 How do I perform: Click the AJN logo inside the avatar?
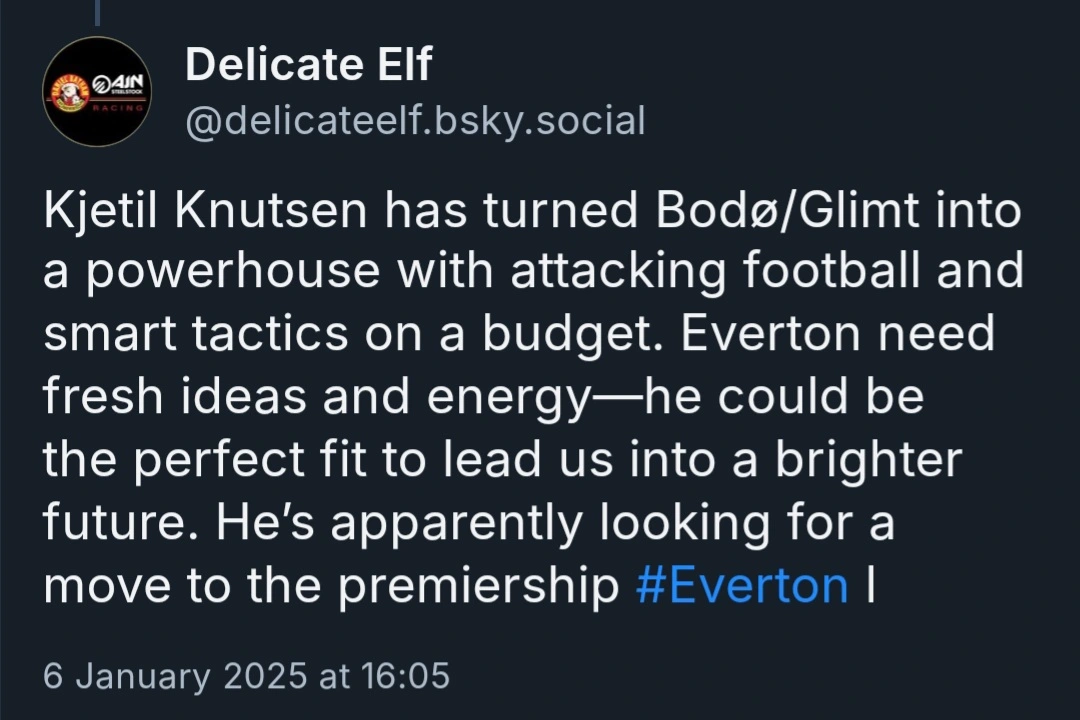118,83
